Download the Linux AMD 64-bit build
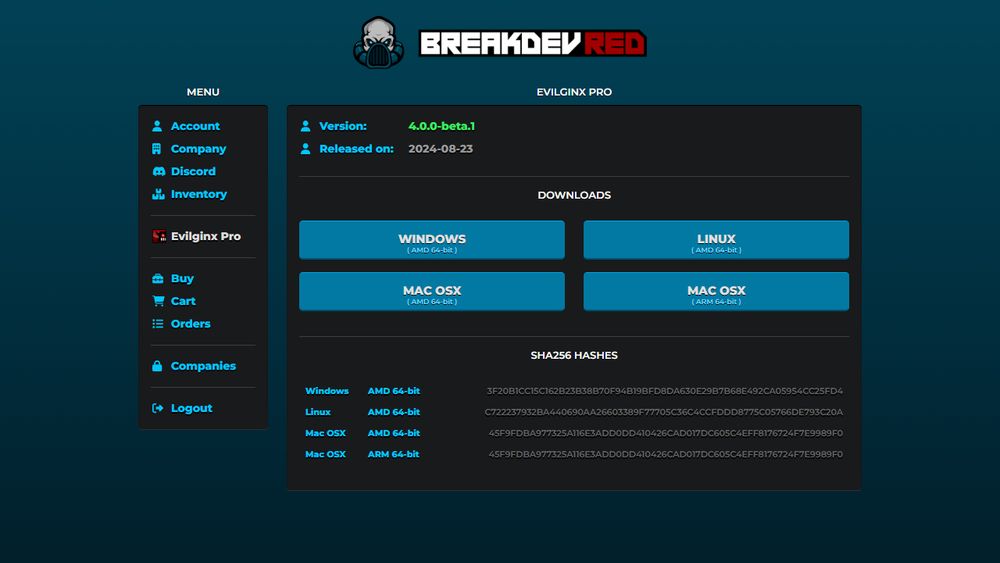 [716, 240]
